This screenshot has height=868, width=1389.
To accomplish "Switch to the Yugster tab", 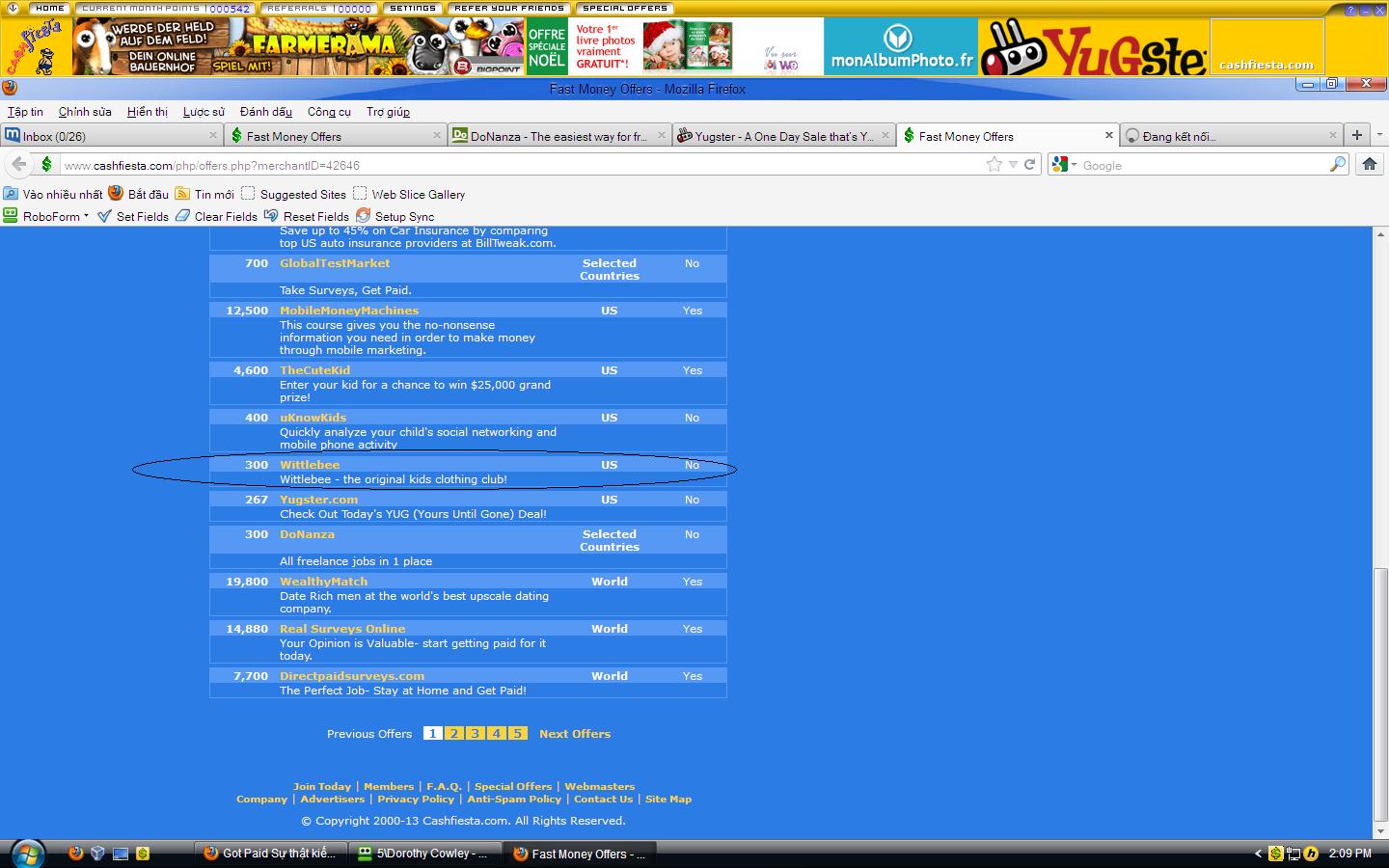I will 784,136.
